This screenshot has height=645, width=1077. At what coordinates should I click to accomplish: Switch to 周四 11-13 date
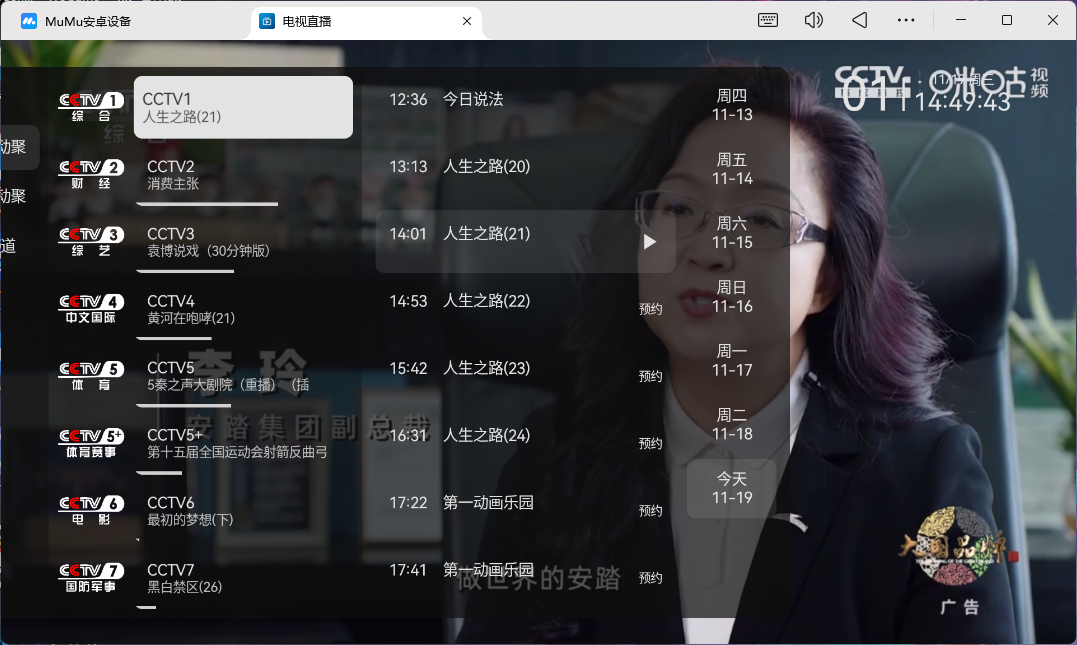click(x=732, y=105)
